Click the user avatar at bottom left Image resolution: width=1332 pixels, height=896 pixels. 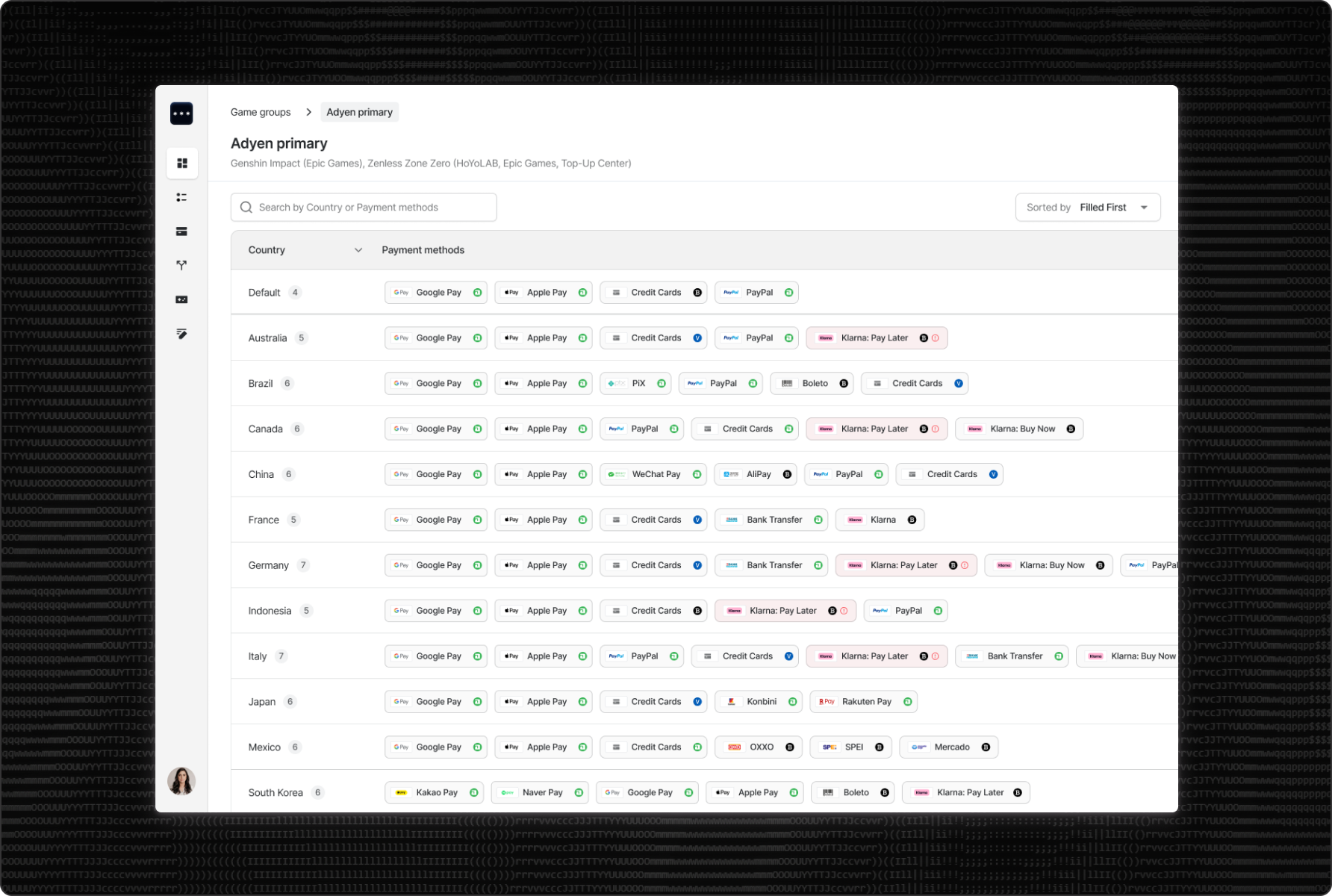(181, 782)
